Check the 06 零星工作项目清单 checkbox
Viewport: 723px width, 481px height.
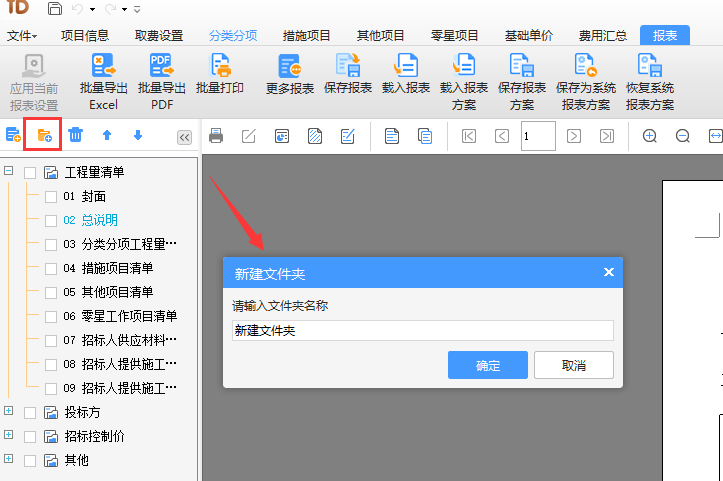coord(51,316)
